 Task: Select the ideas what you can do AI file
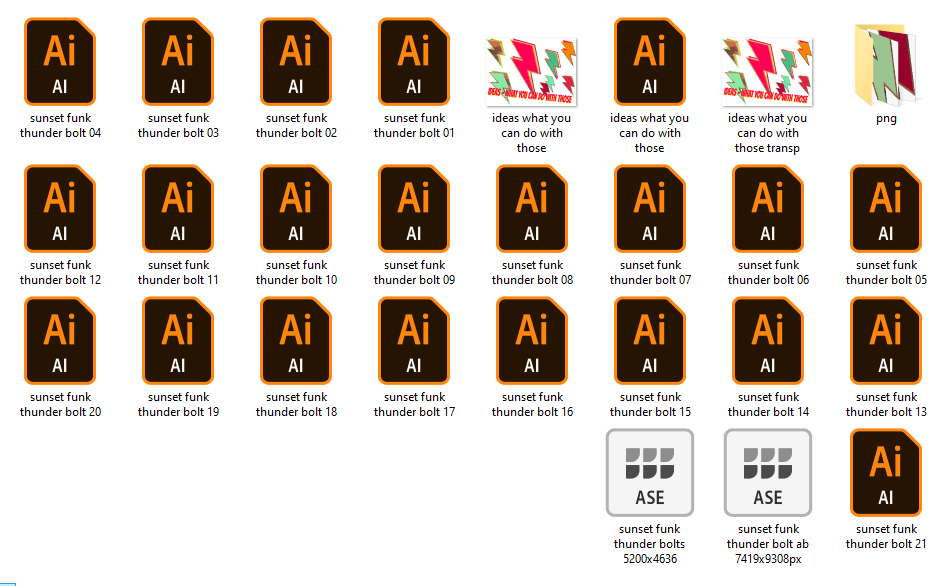[x=650, y=62]
